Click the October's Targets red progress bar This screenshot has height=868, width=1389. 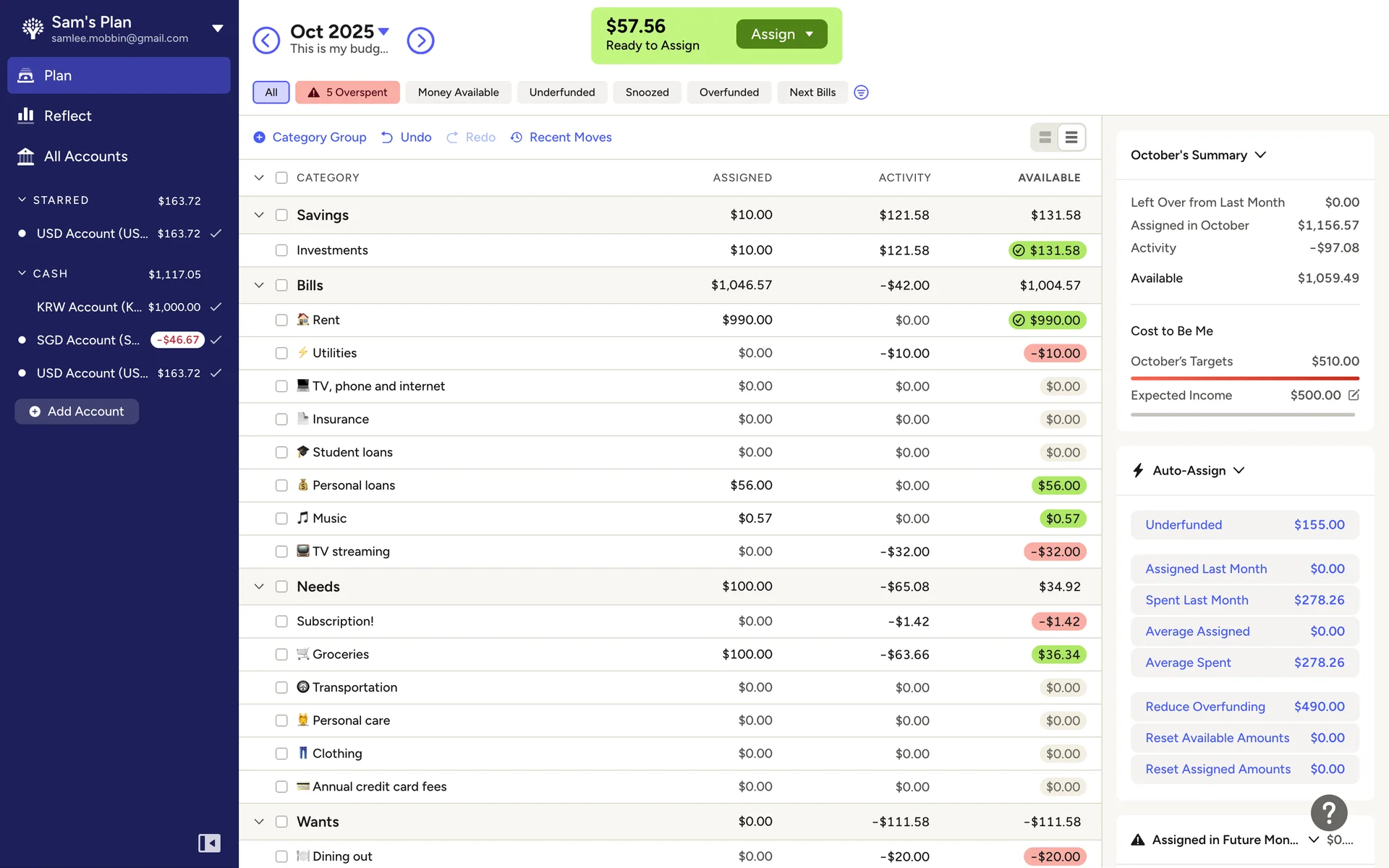click(x=1244, y=378)
